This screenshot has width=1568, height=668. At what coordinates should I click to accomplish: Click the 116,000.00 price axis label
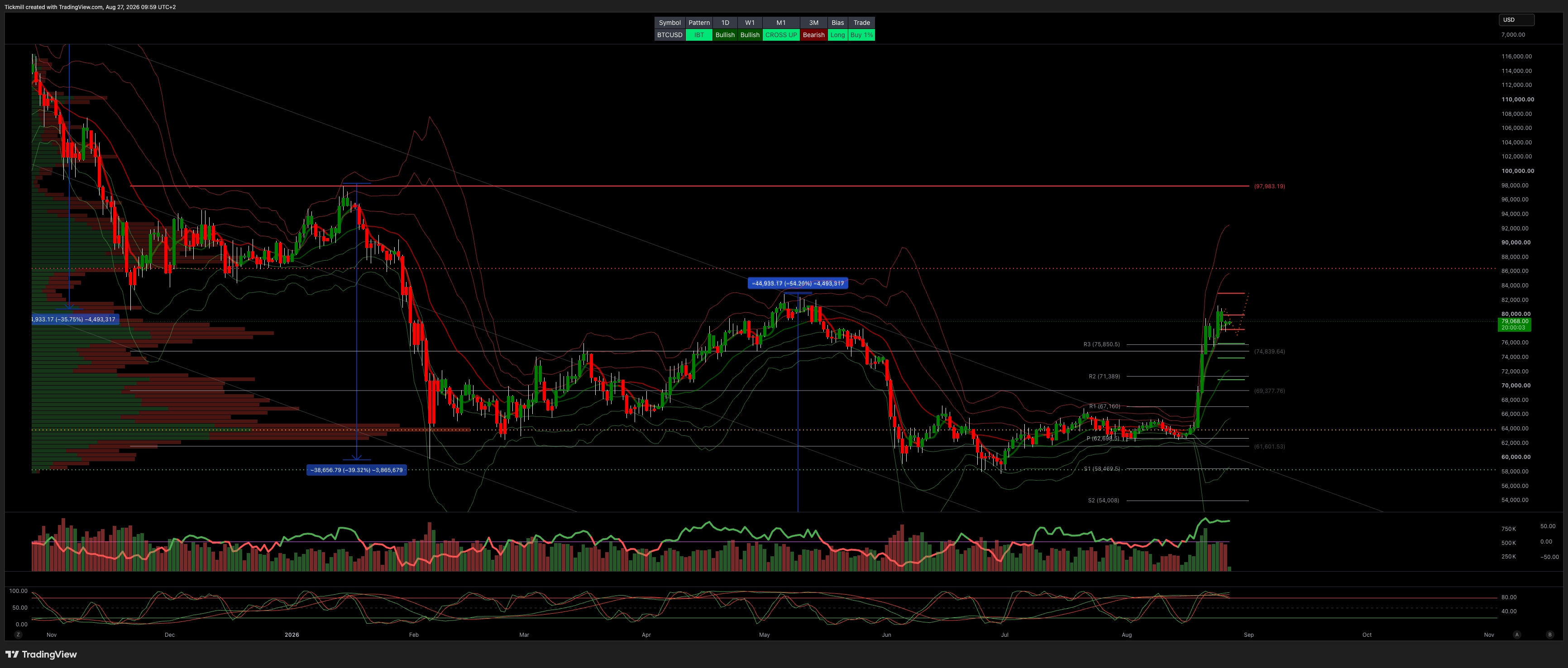click(x=1517, y=57)
